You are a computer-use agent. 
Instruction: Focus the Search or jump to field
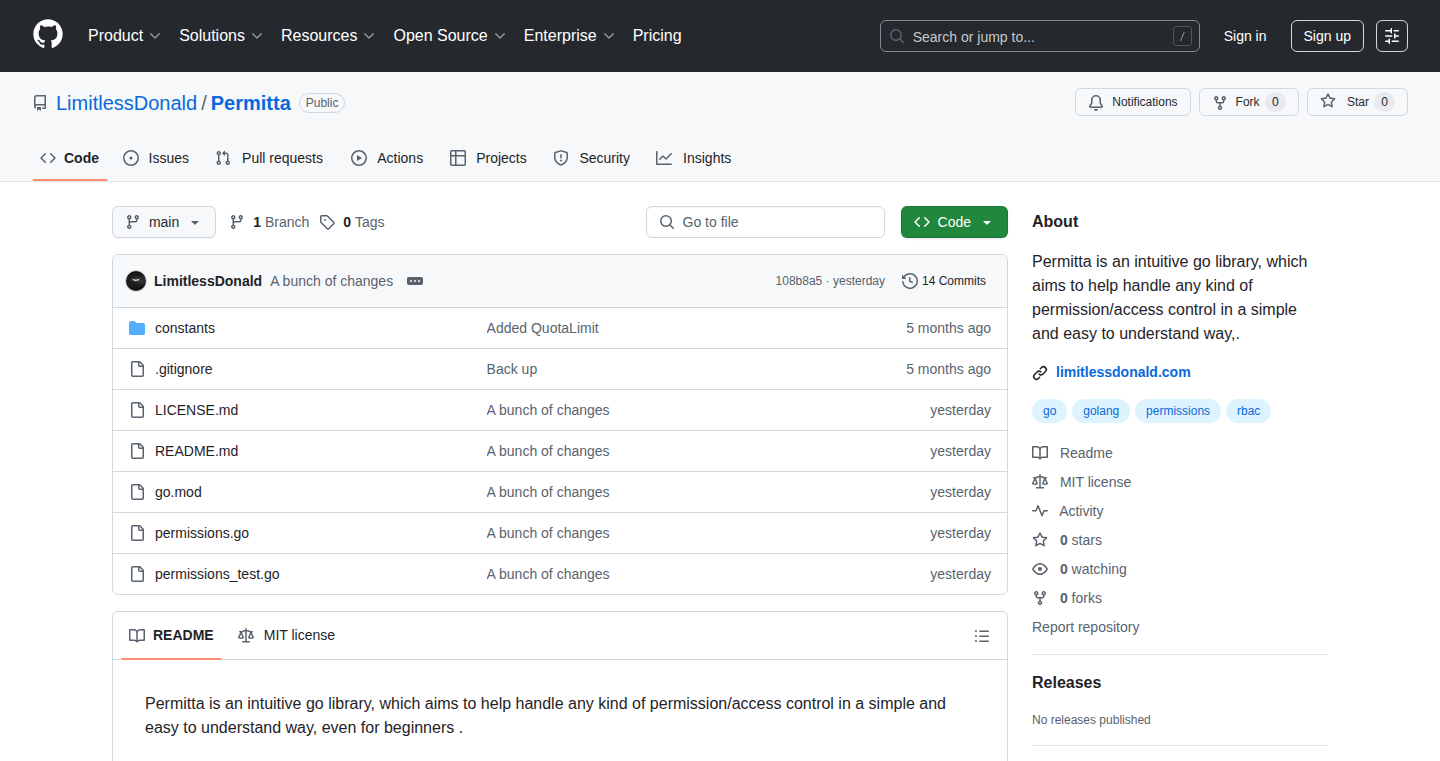[x=1040, y=36]
